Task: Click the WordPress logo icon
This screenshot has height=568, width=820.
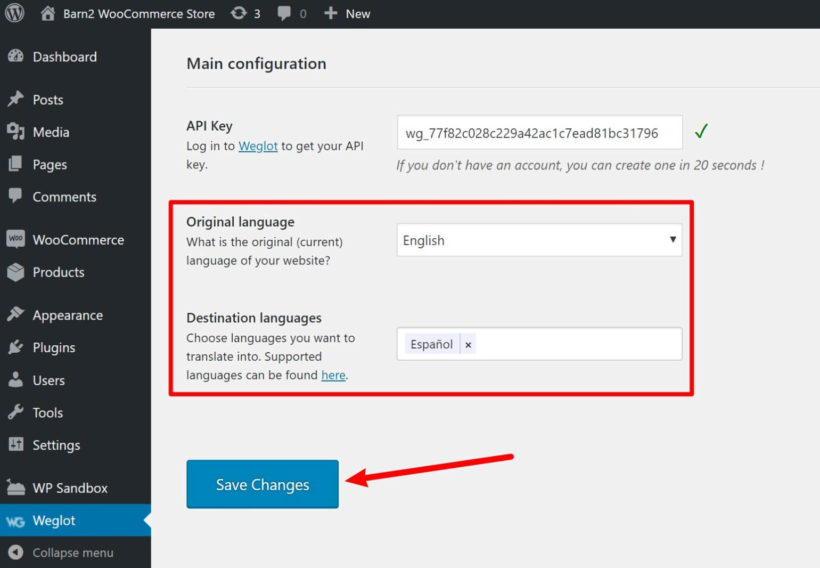Action: 15,14
